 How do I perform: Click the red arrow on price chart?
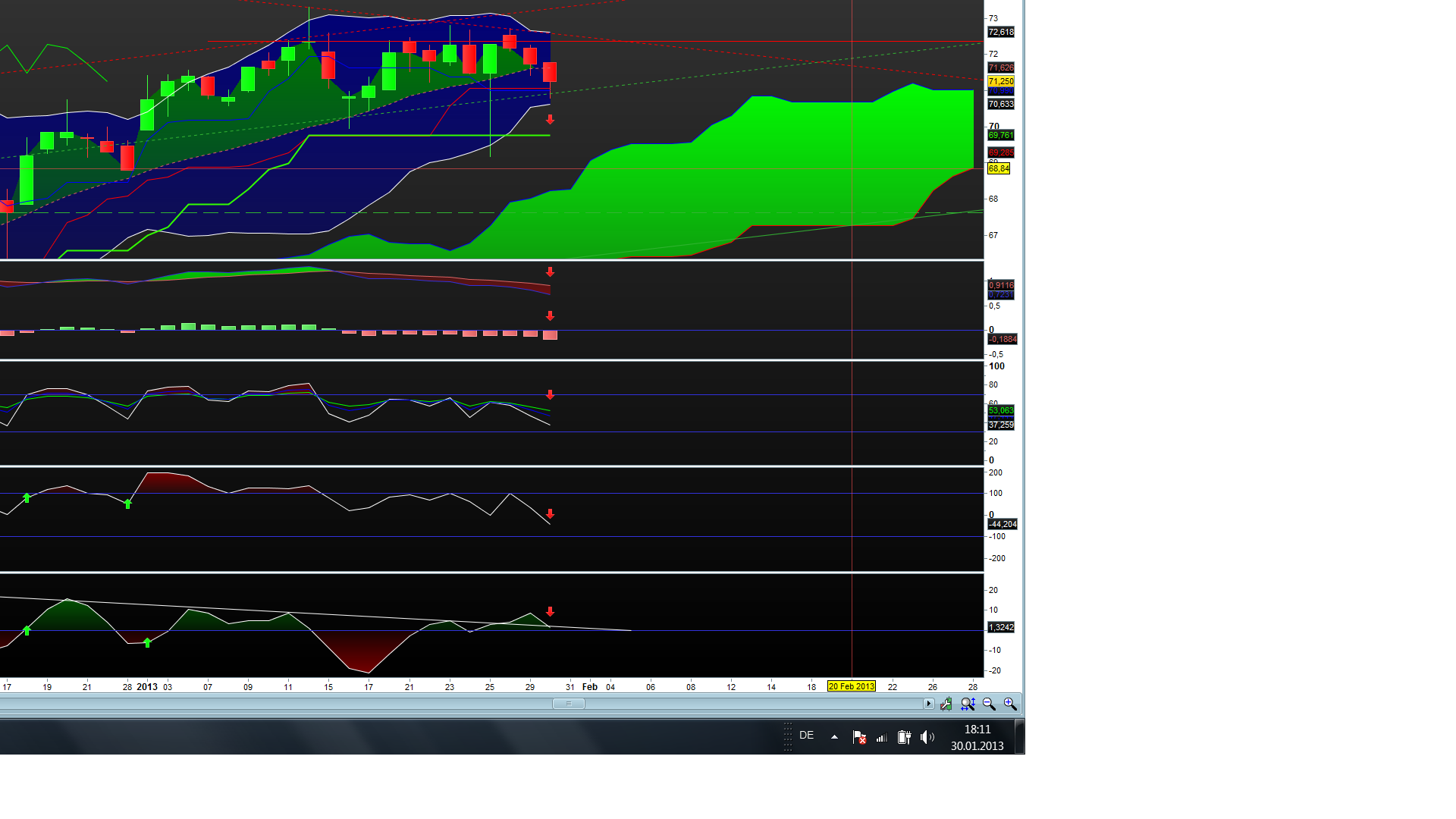pos(551,120)
